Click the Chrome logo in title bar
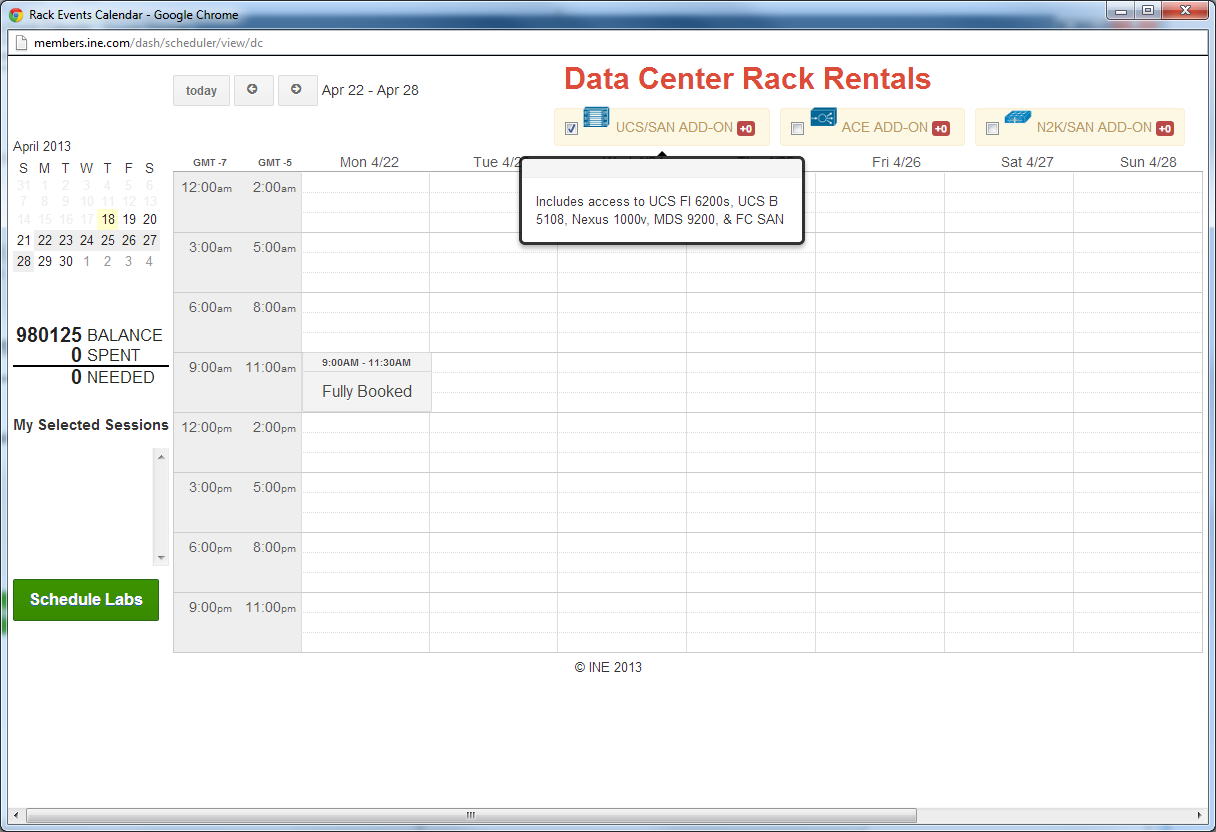 coord(16,16)
